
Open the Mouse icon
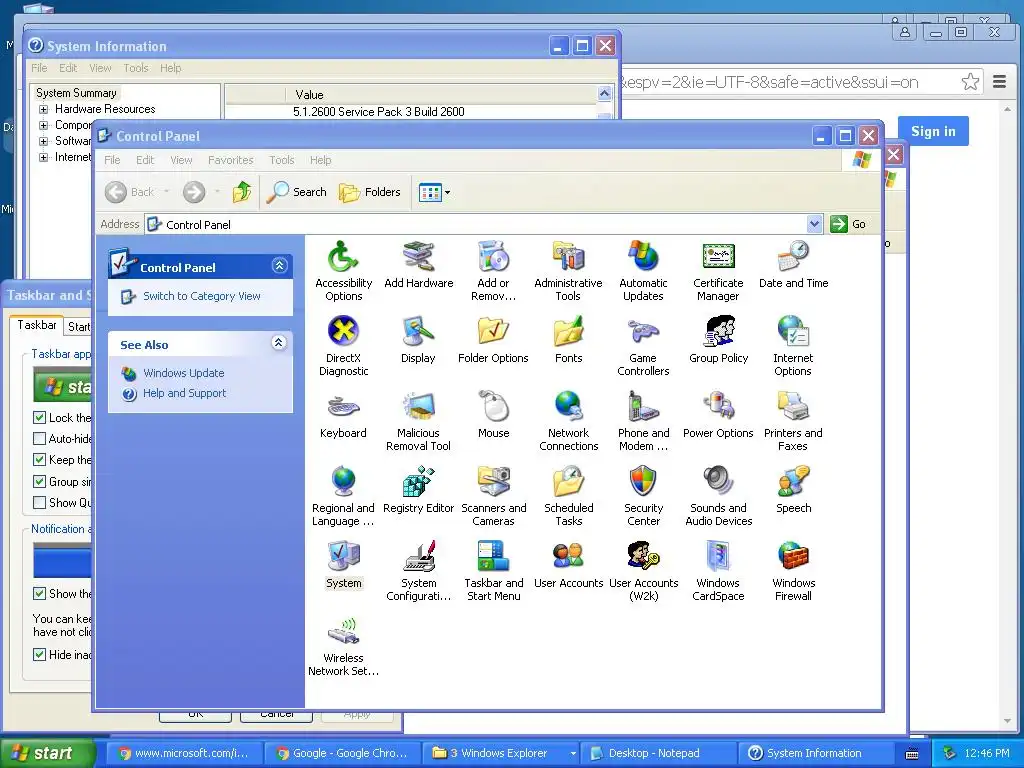point(494,414)
